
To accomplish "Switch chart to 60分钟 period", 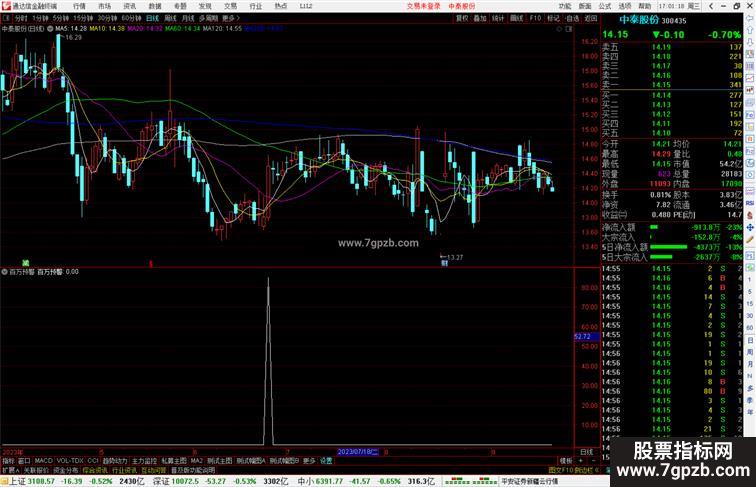I will tap(132, 18).
